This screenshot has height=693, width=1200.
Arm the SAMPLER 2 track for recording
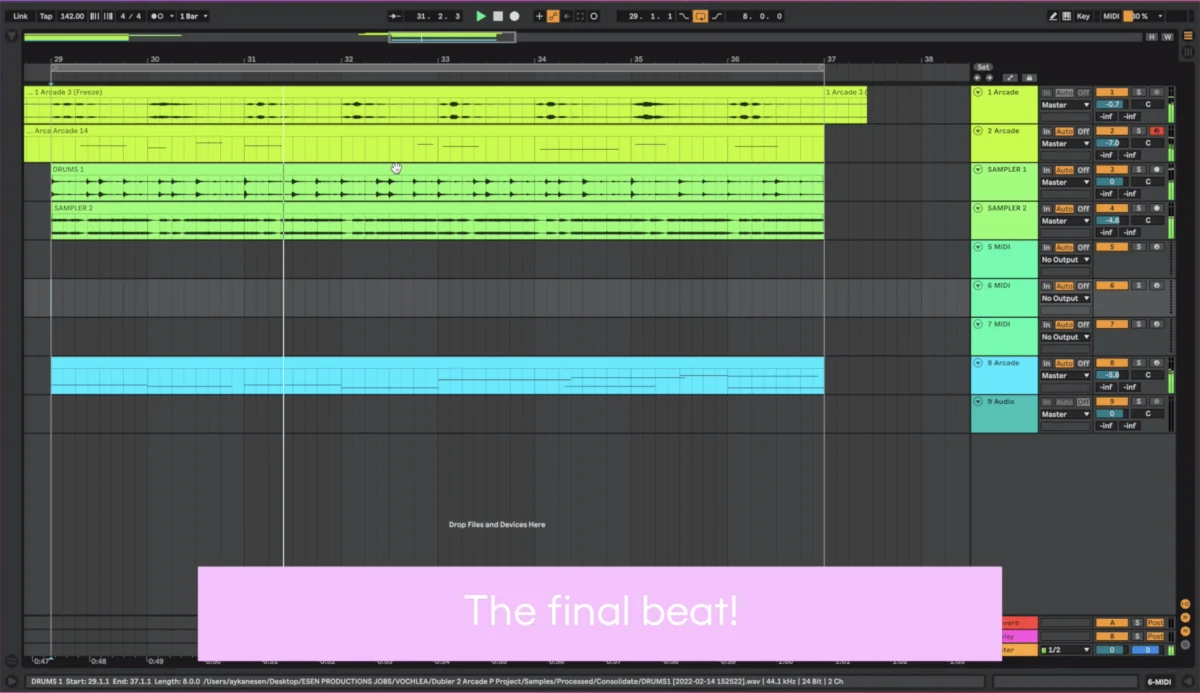pos(1156,208)
